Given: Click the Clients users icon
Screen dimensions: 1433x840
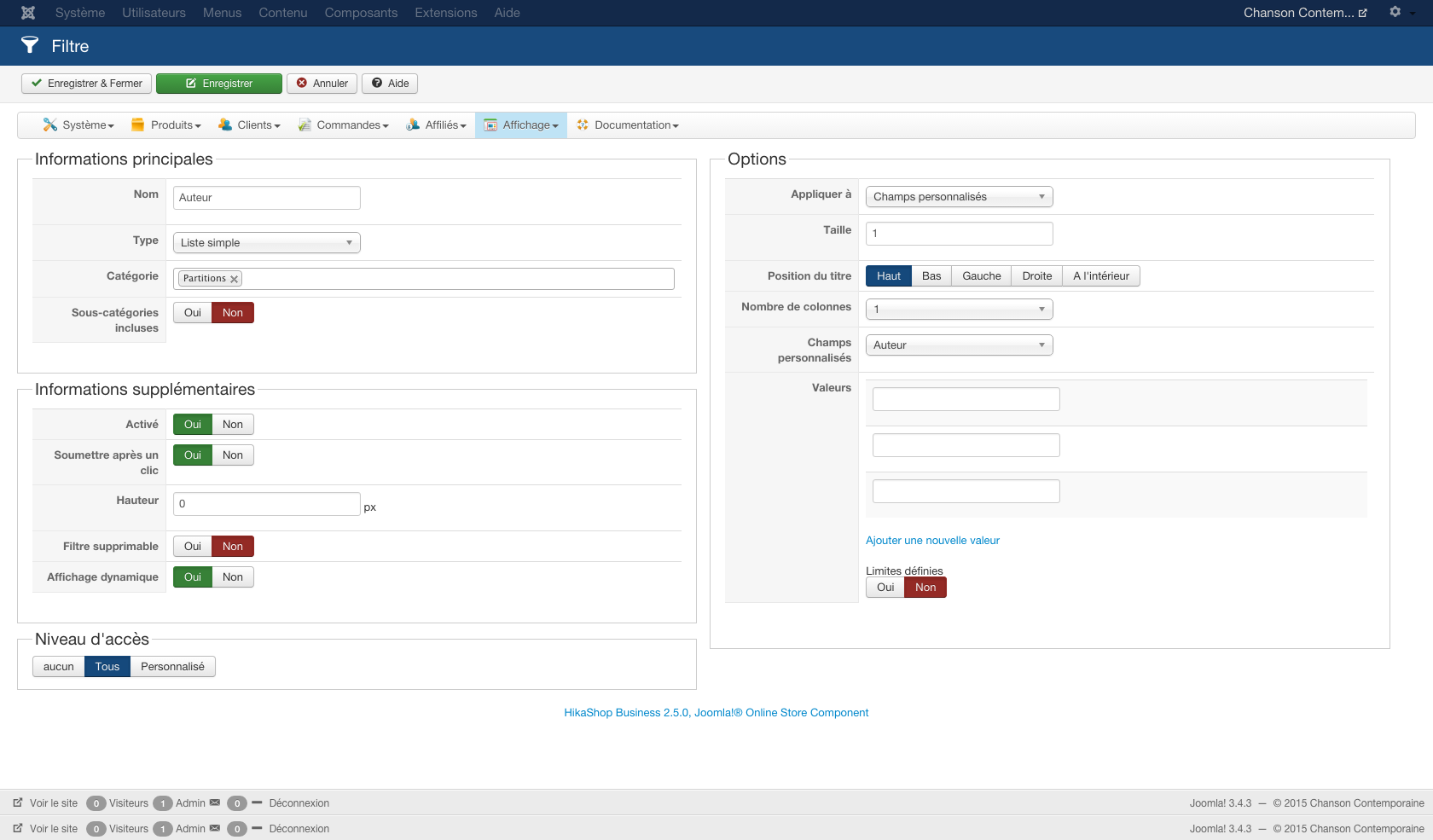Looking at the screenshot, I should pyautogui.click(x=225, y=125).
